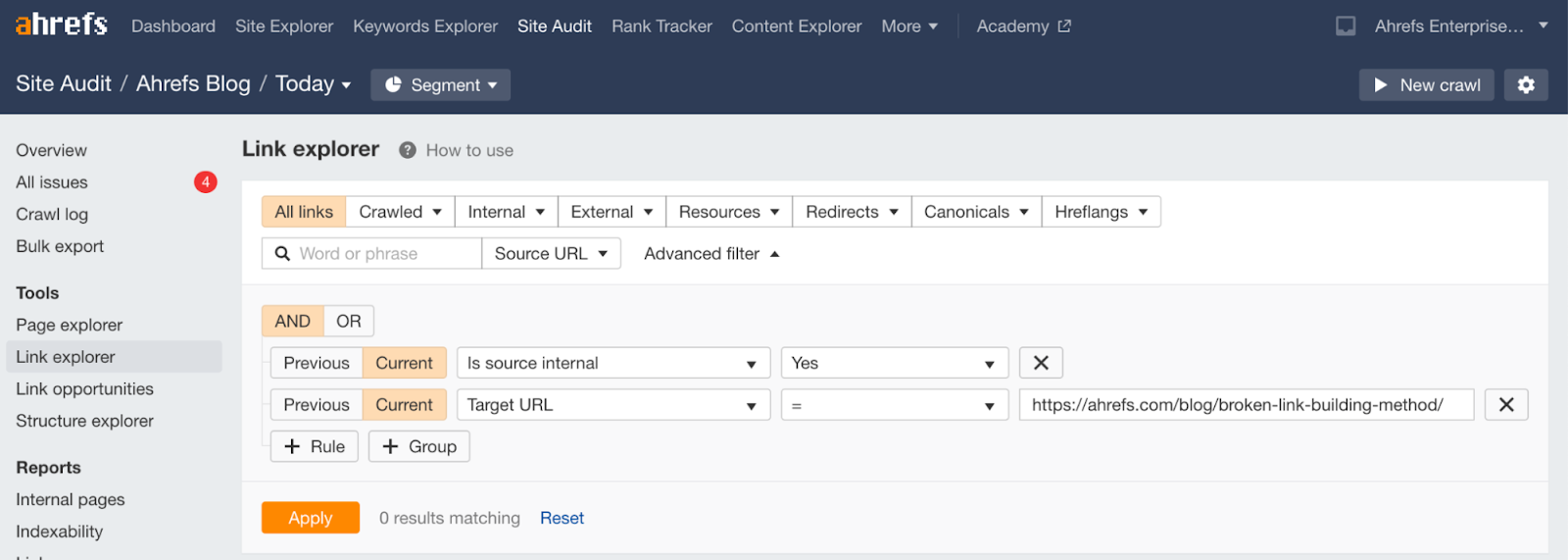The height and width of the screenshot is (560, 1568).
Task: Collapse the Advanced filter panel
Action: pos(711,254)
